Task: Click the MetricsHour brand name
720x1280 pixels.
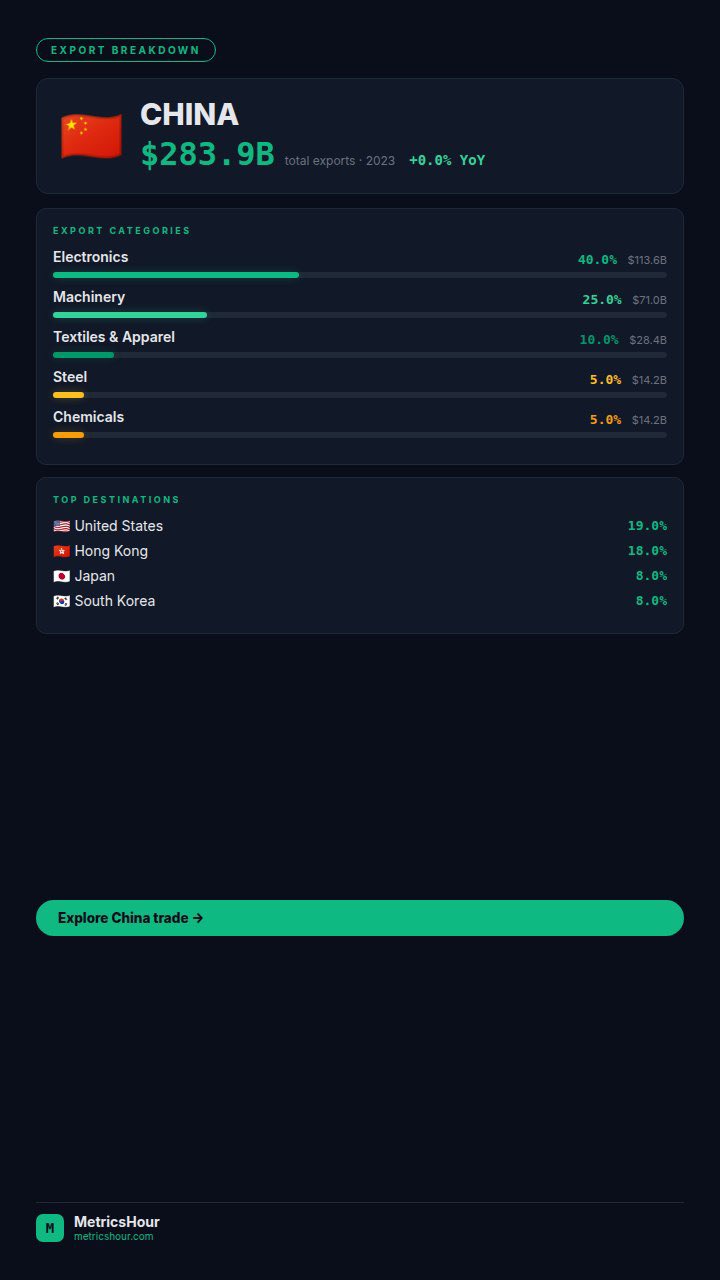Action: pos(117,1222)
